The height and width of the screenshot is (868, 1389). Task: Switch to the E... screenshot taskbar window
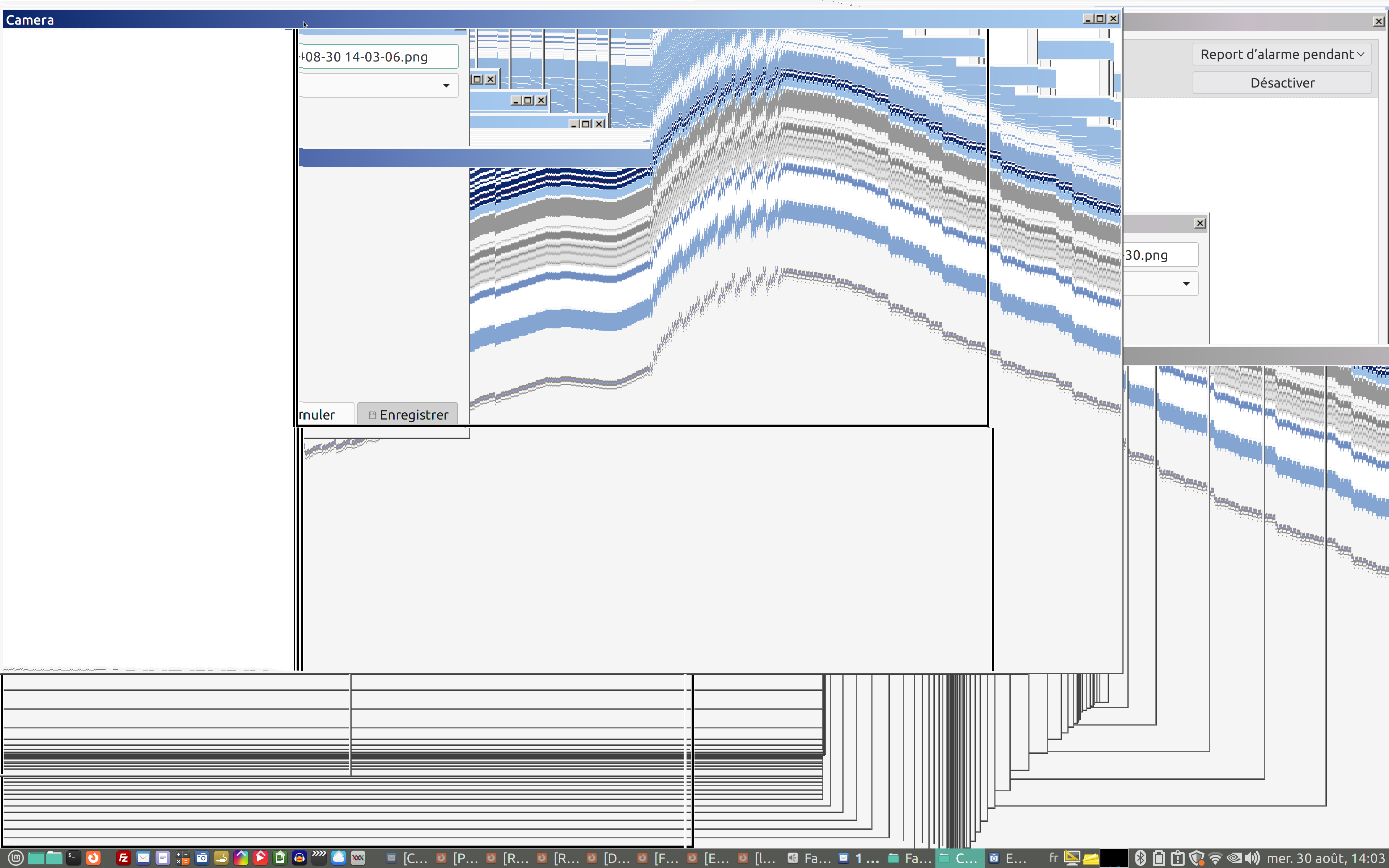click(1008, 858)
